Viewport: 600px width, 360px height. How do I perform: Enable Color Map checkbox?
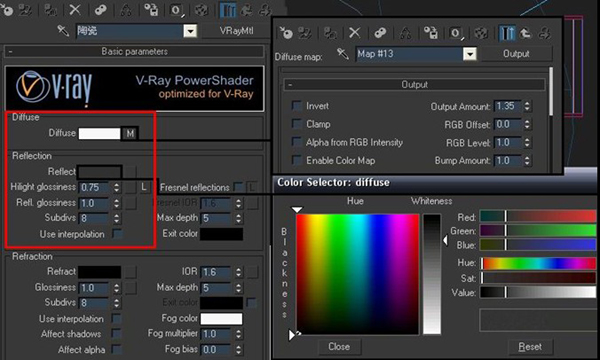coord(297,160)
